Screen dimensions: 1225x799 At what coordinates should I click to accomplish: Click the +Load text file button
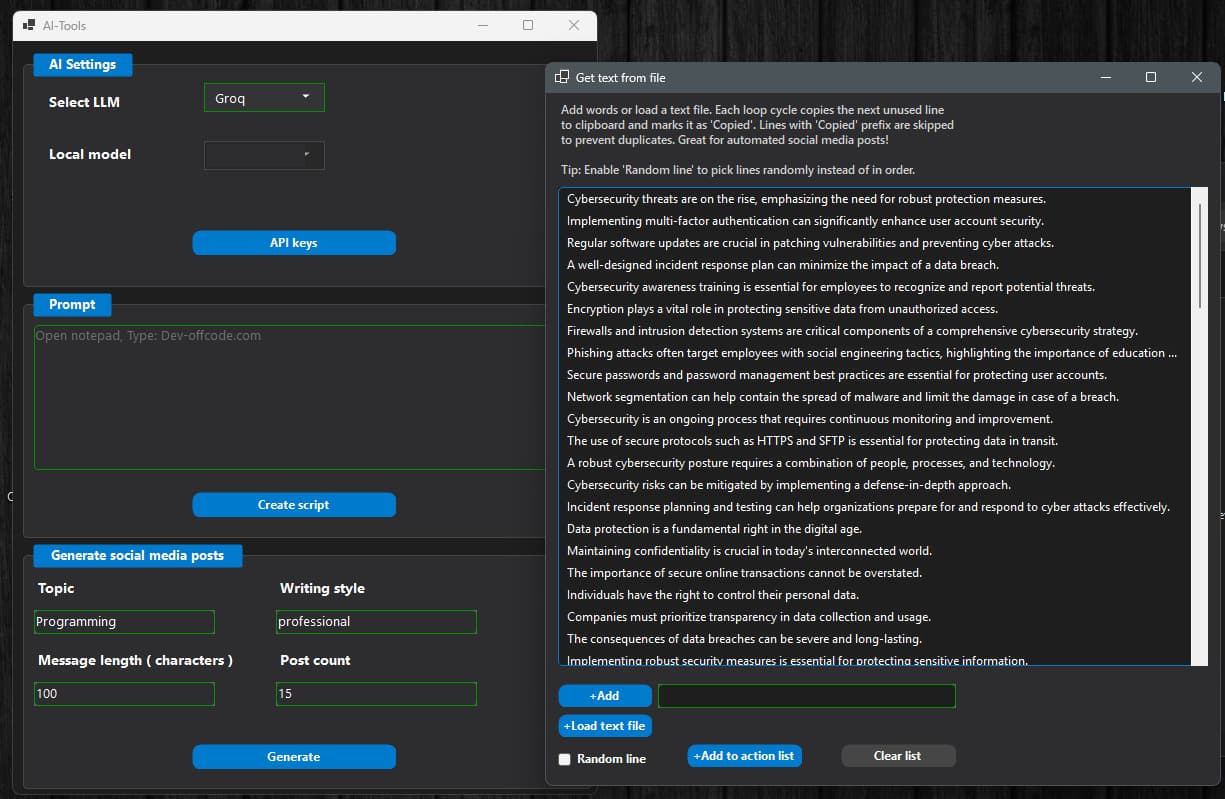[x=605, y=726]
